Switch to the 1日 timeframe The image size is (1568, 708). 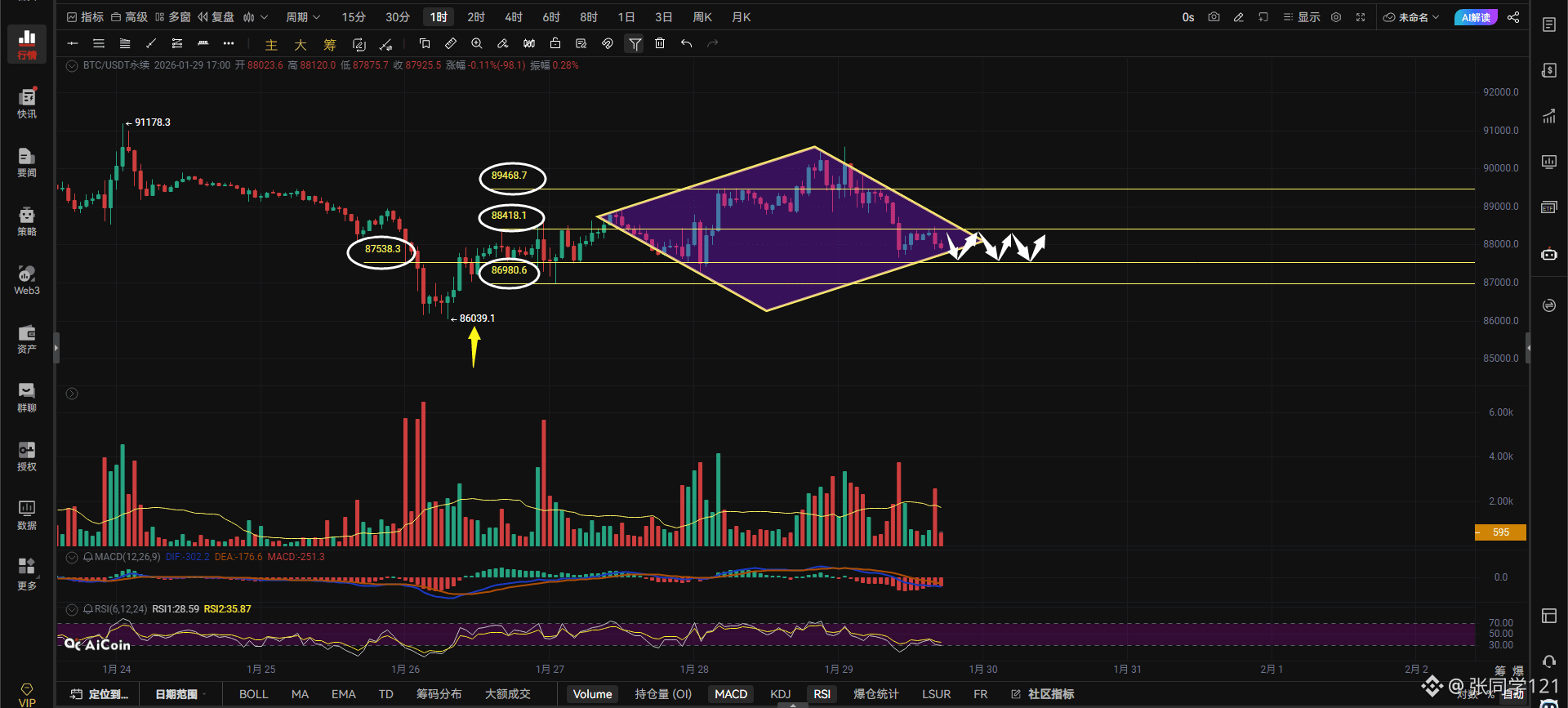click(626, 17)
